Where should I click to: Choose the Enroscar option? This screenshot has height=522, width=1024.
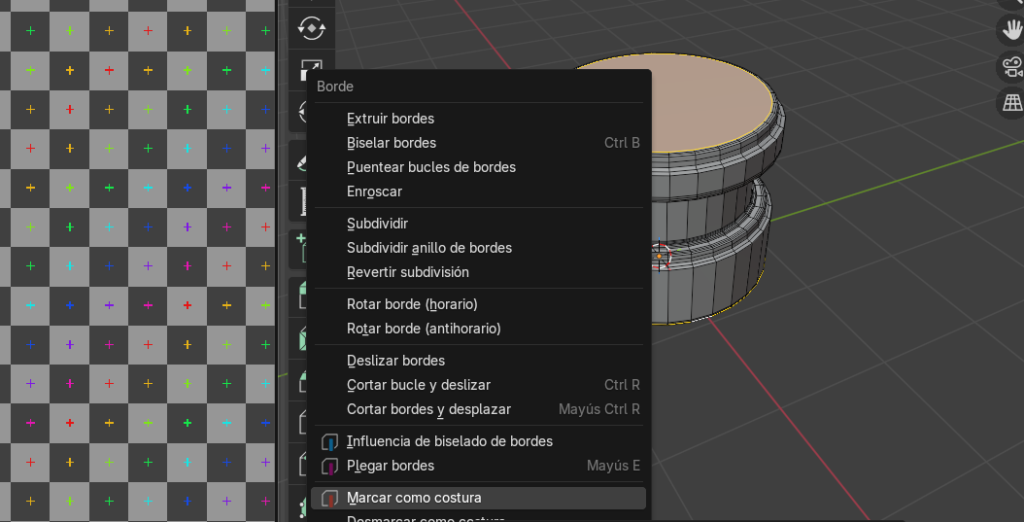point(479,191)
